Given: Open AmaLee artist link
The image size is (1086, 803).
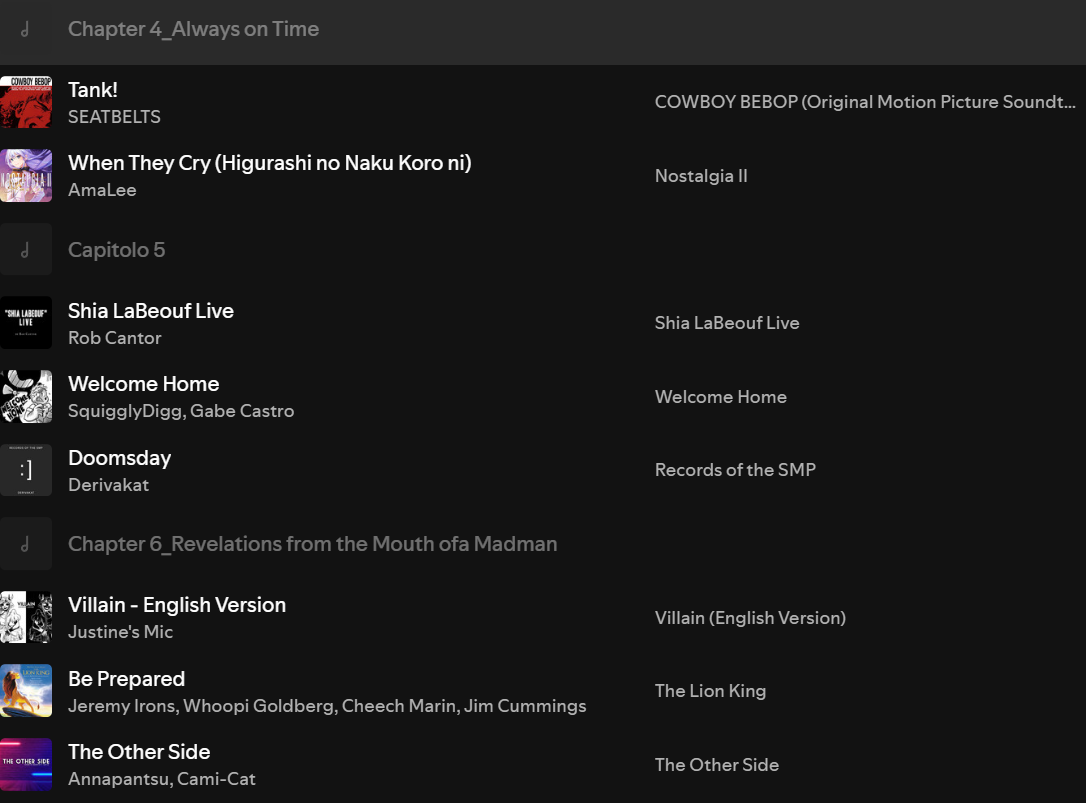Looking at the screenshot, I should pyautogui.click(x=102, y=190).
